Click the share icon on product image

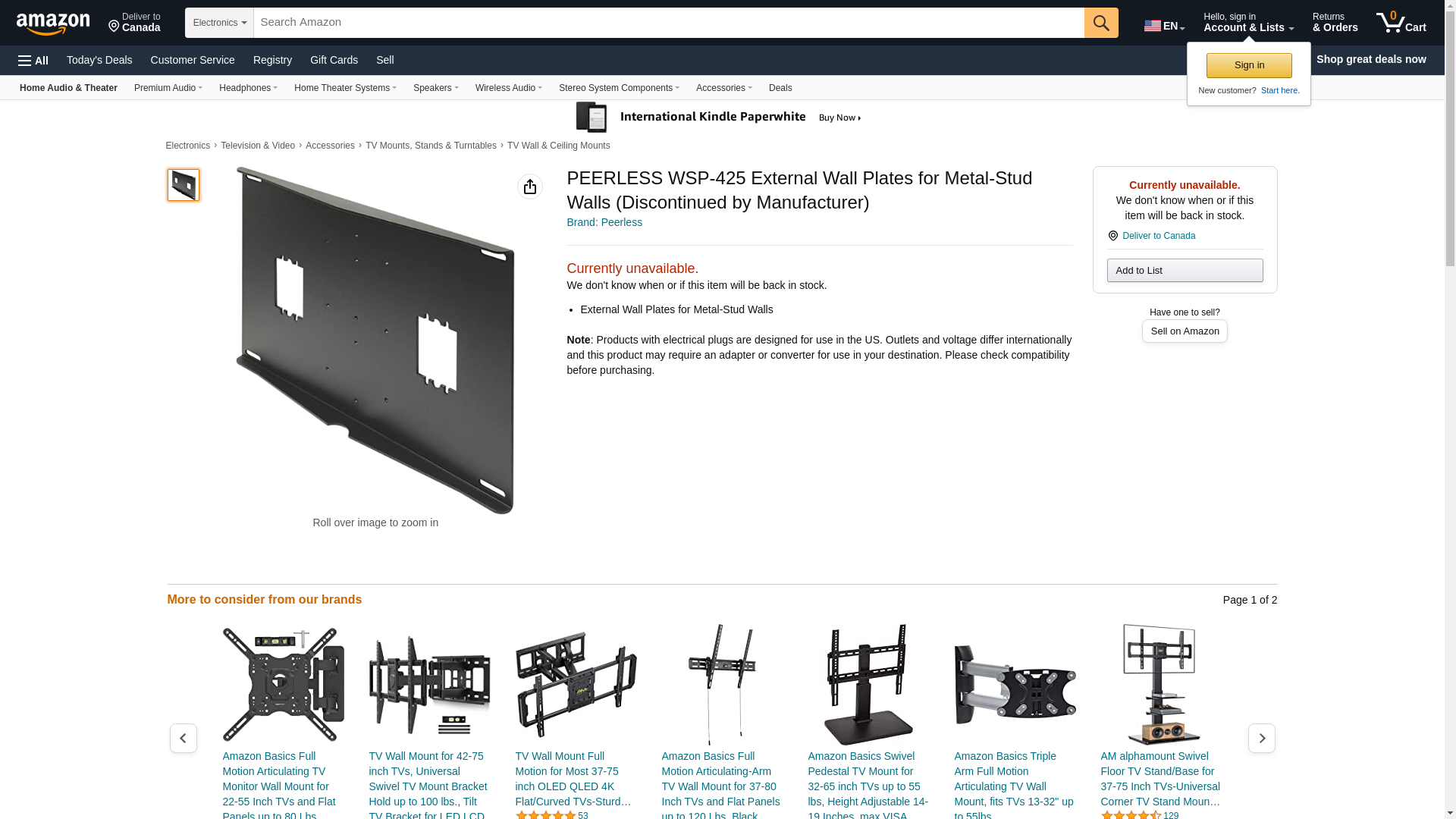[530, 187]
